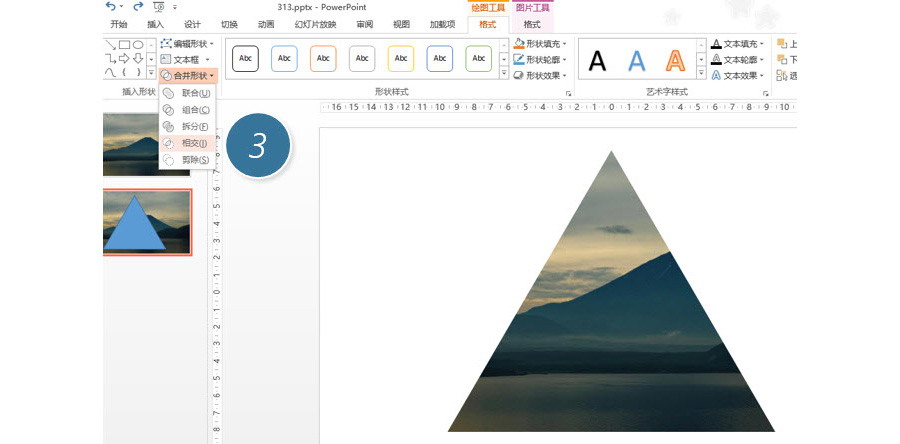Select the slide thumbnail with blue triangle
900x444 pixels.
tap(147, 222)
